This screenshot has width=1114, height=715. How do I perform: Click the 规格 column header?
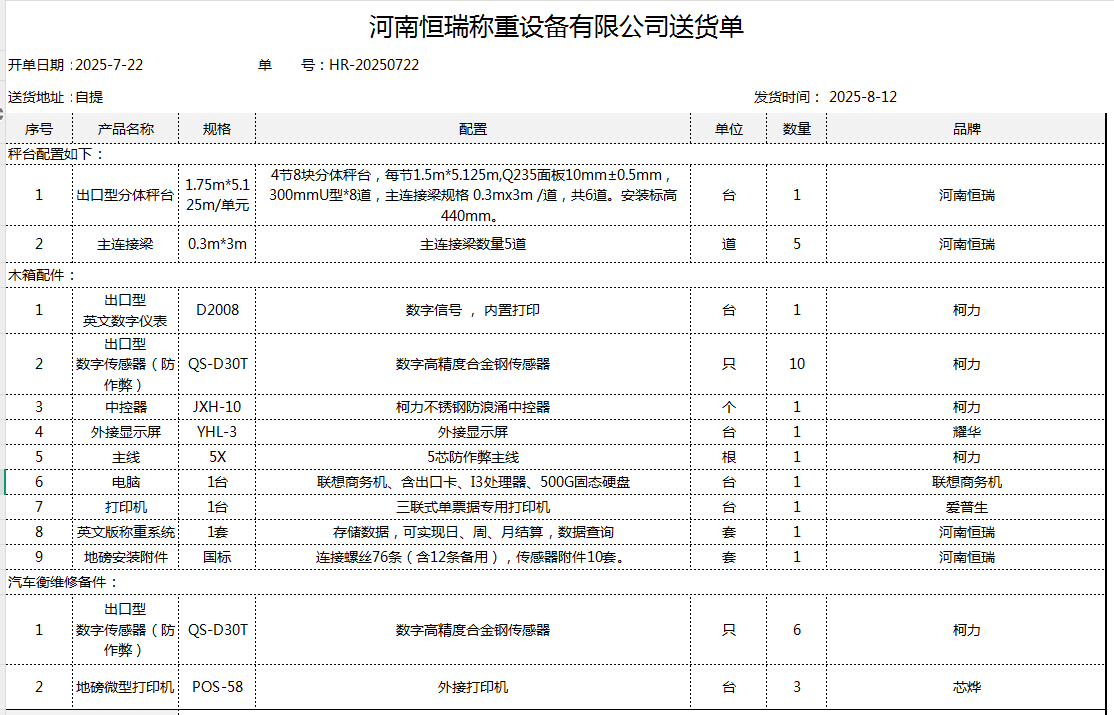pyautogui.click(x=217, y=129)
